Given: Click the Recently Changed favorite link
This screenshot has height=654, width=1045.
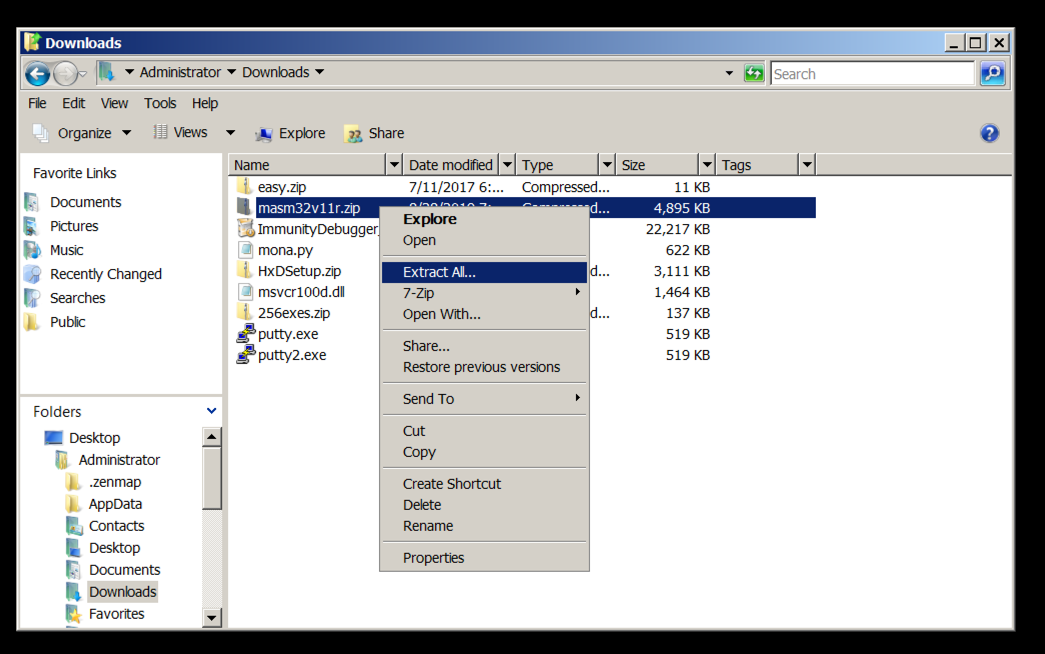Looking at the screenshot, I should click(105, 274).
